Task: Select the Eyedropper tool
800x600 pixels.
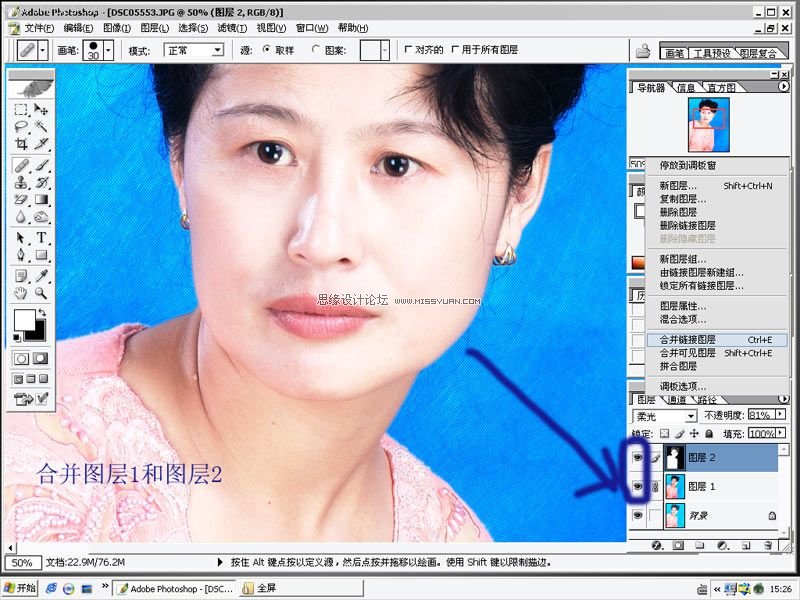Action: [41, 276]
